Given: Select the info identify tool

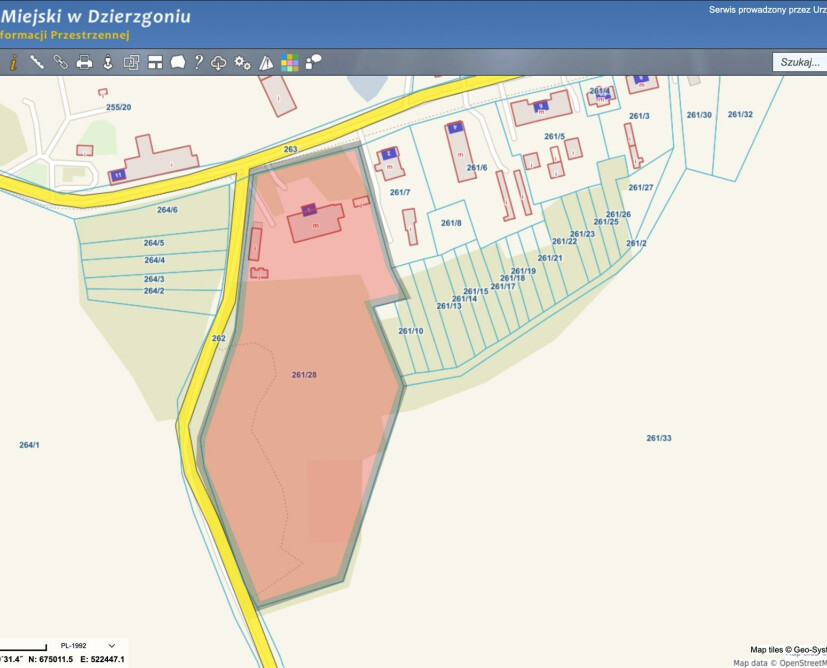Looking at the screenshot, I should coord(13,62).
